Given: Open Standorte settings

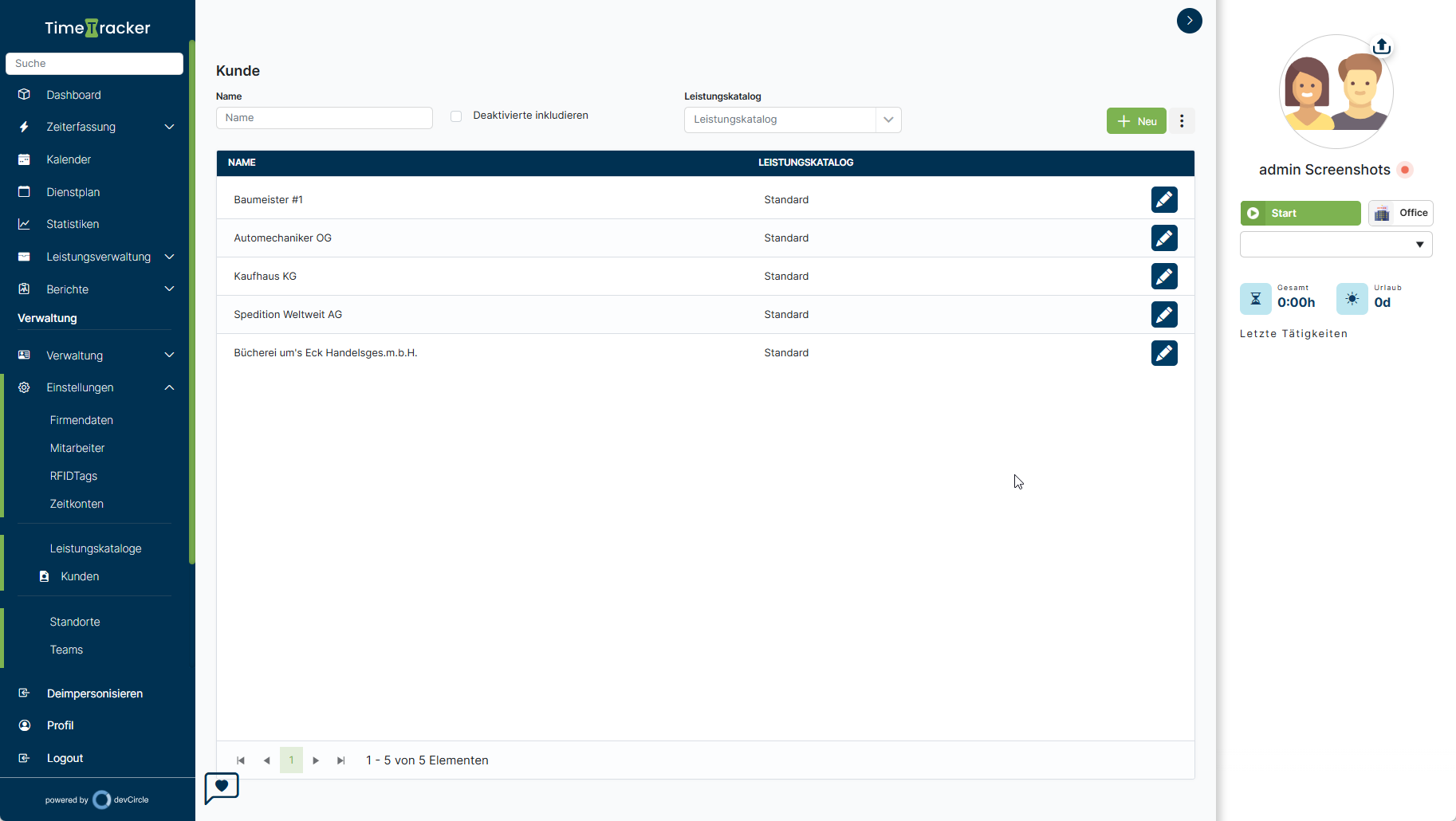Looking at the screenshot, I should click(x=75, y=622).
